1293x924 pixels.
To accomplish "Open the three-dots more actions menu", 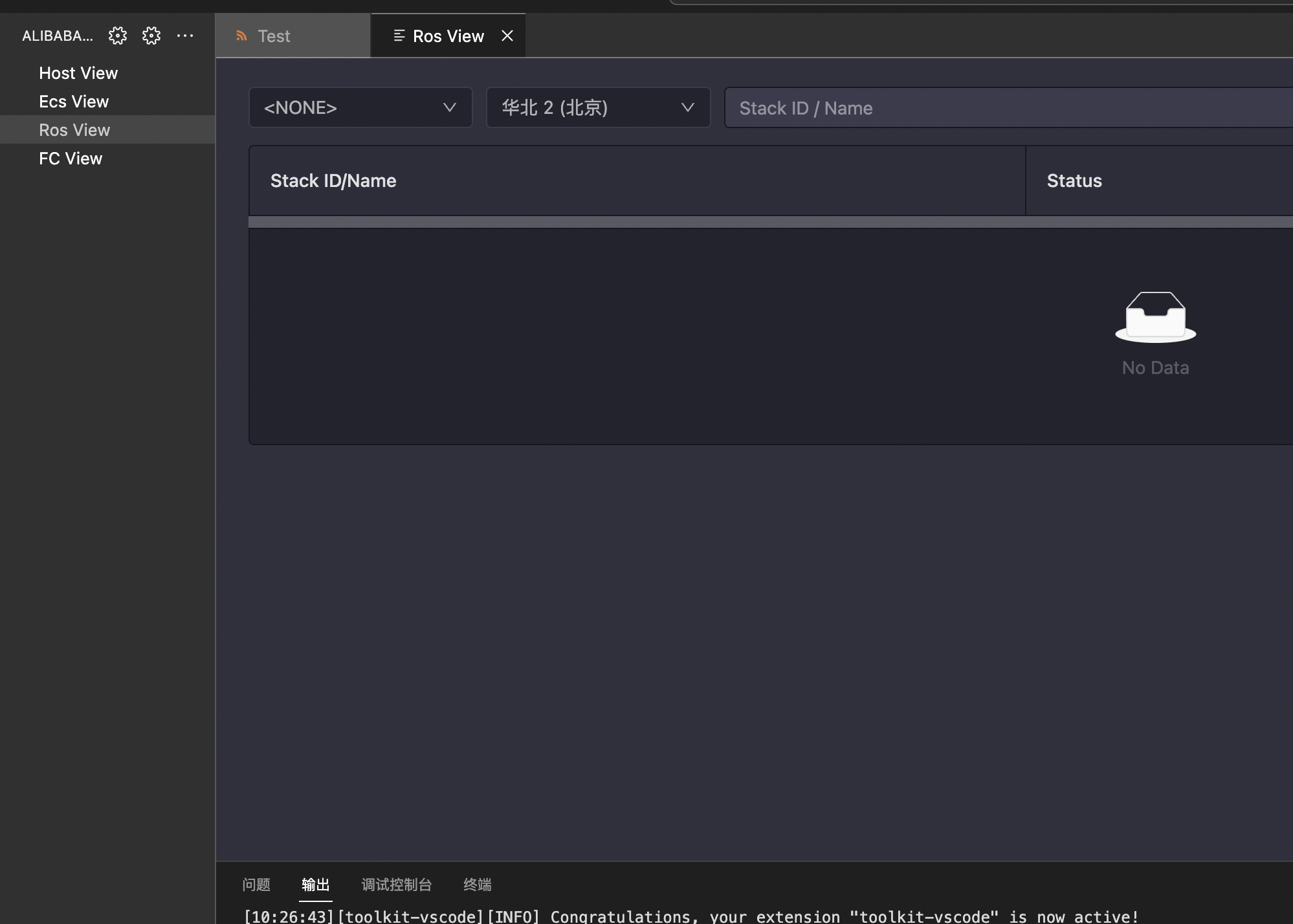I will pos(185,36).
